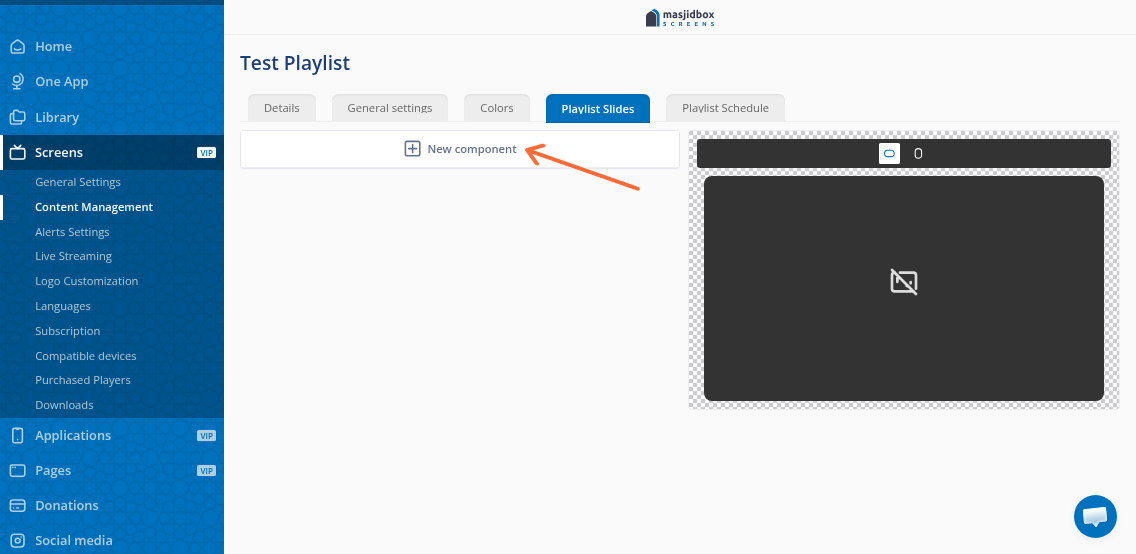
Task: Click the Test Playlist title
Action: [x=295, y=63]
